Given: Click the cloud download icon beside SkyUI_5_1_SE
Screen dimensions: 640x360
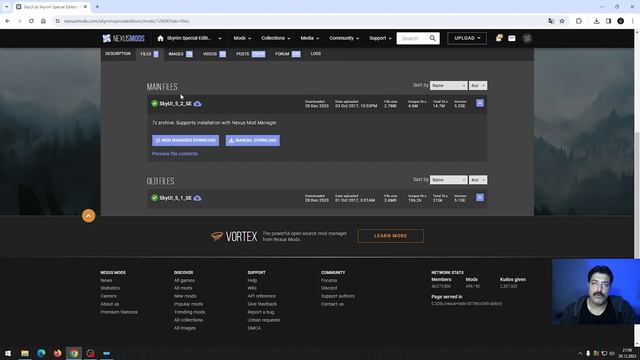Looking at the screenshot, I should 198,198.
